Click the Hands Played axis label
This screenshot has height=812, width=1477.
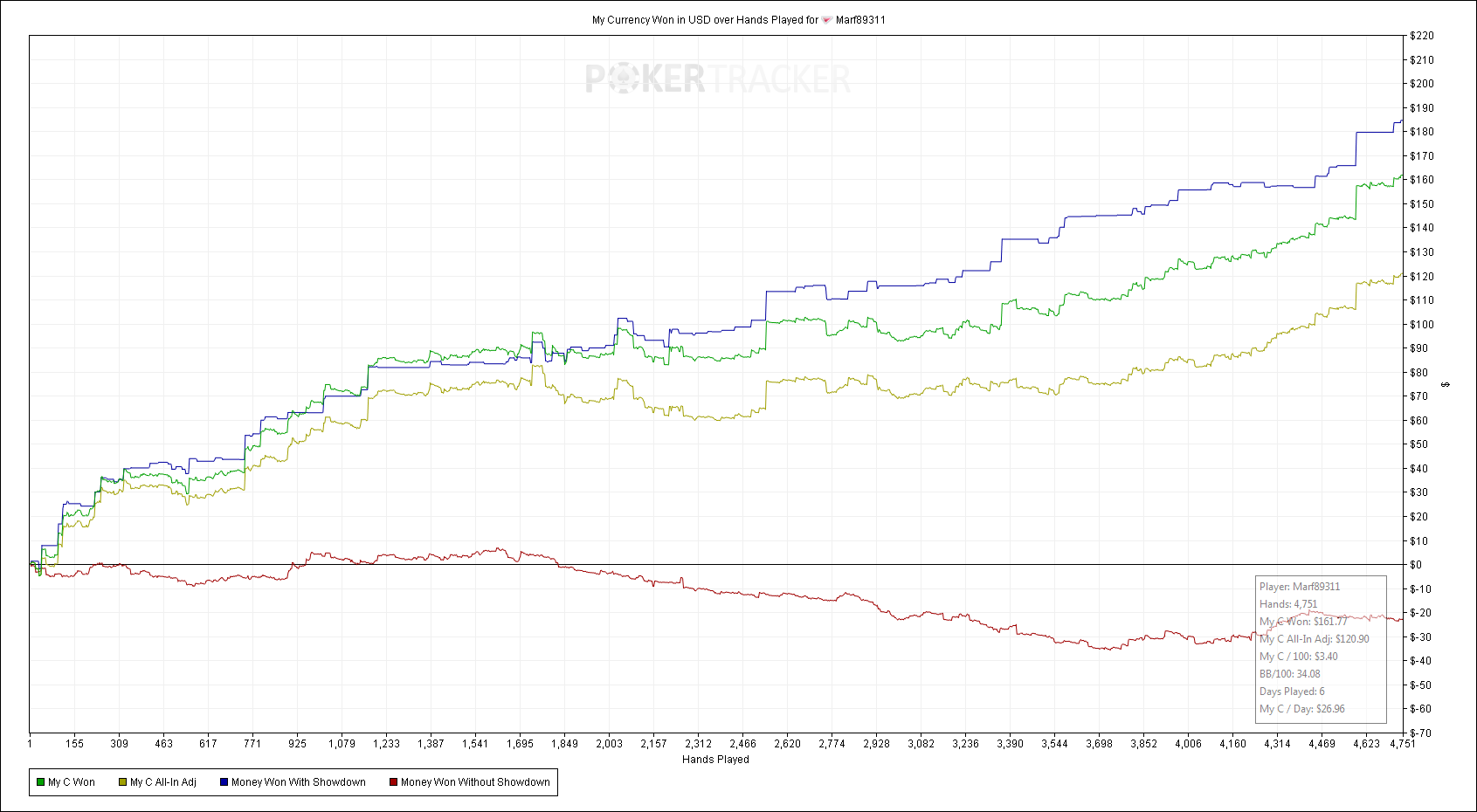[715, 760]
